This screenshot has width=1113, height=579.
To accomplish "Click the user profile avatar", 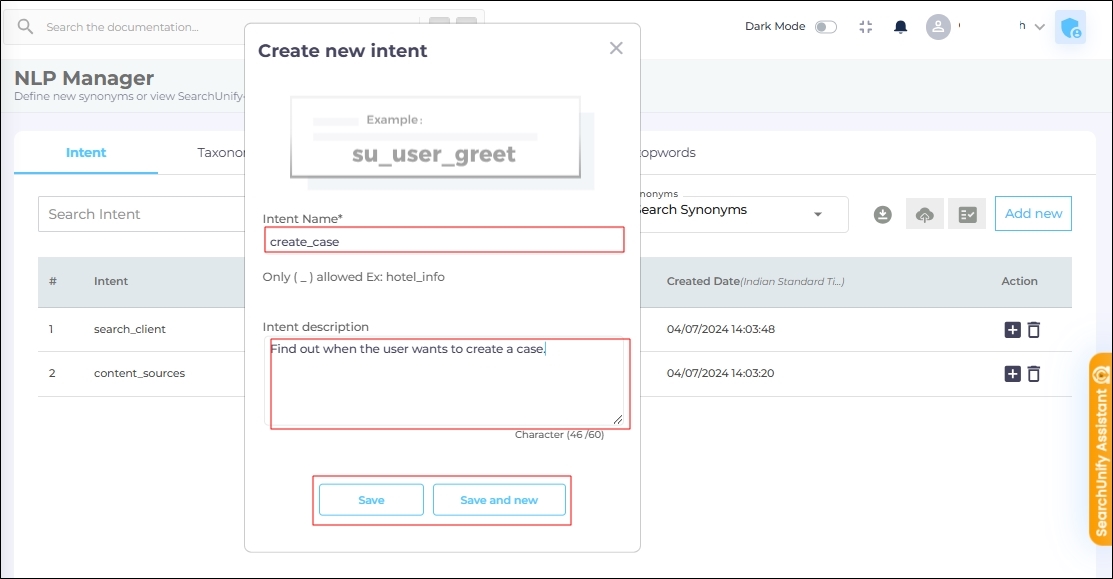I will pos(937,27).
